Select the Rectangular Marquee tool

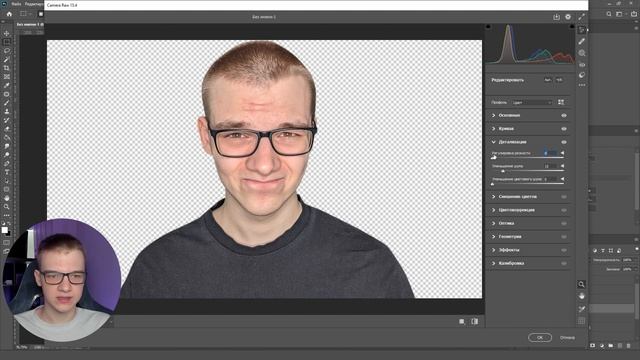[x=7, y=42]
